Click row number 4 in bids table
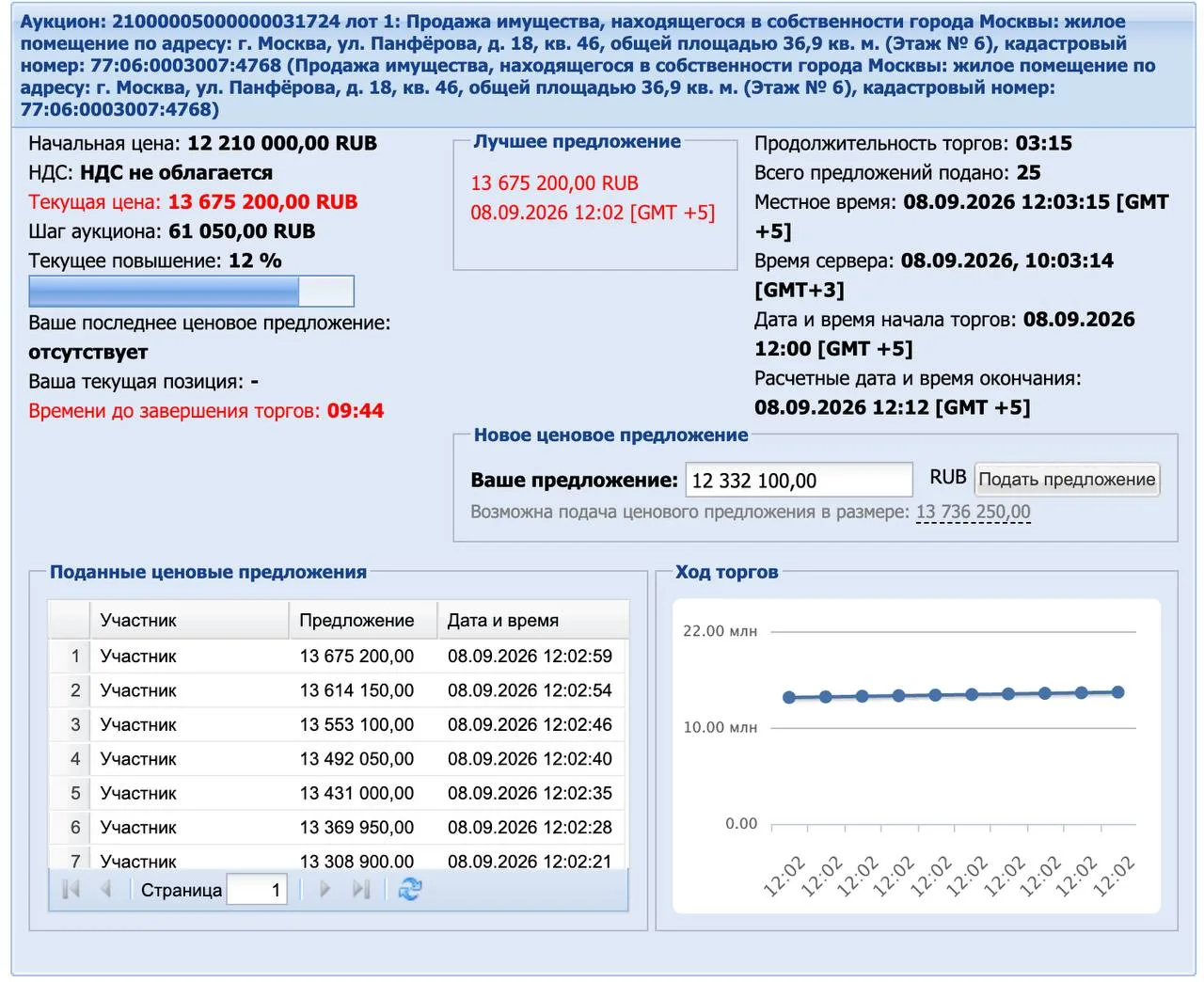 75,759
